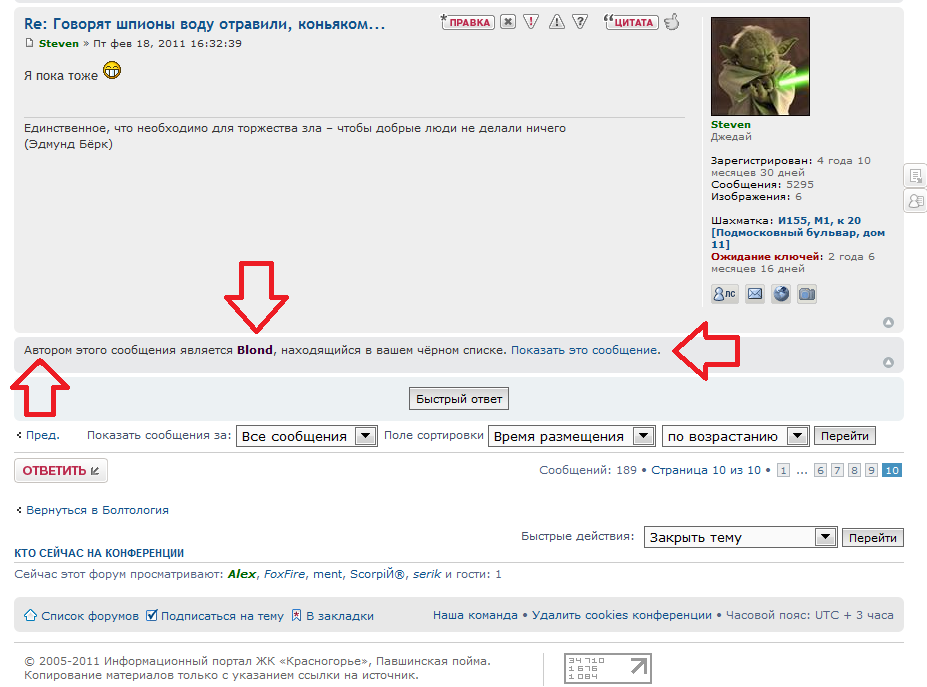Open the 'Все сообщения' dropdown
This screenshot has width=927, height=687.
pyautogui.click(x=306, y=436)
